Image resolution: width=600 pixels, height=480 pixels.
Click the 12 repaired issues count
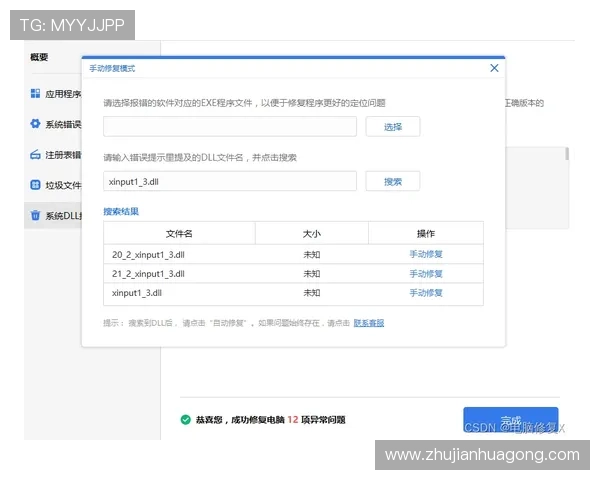pyautogui.click(x=293, y=420)
